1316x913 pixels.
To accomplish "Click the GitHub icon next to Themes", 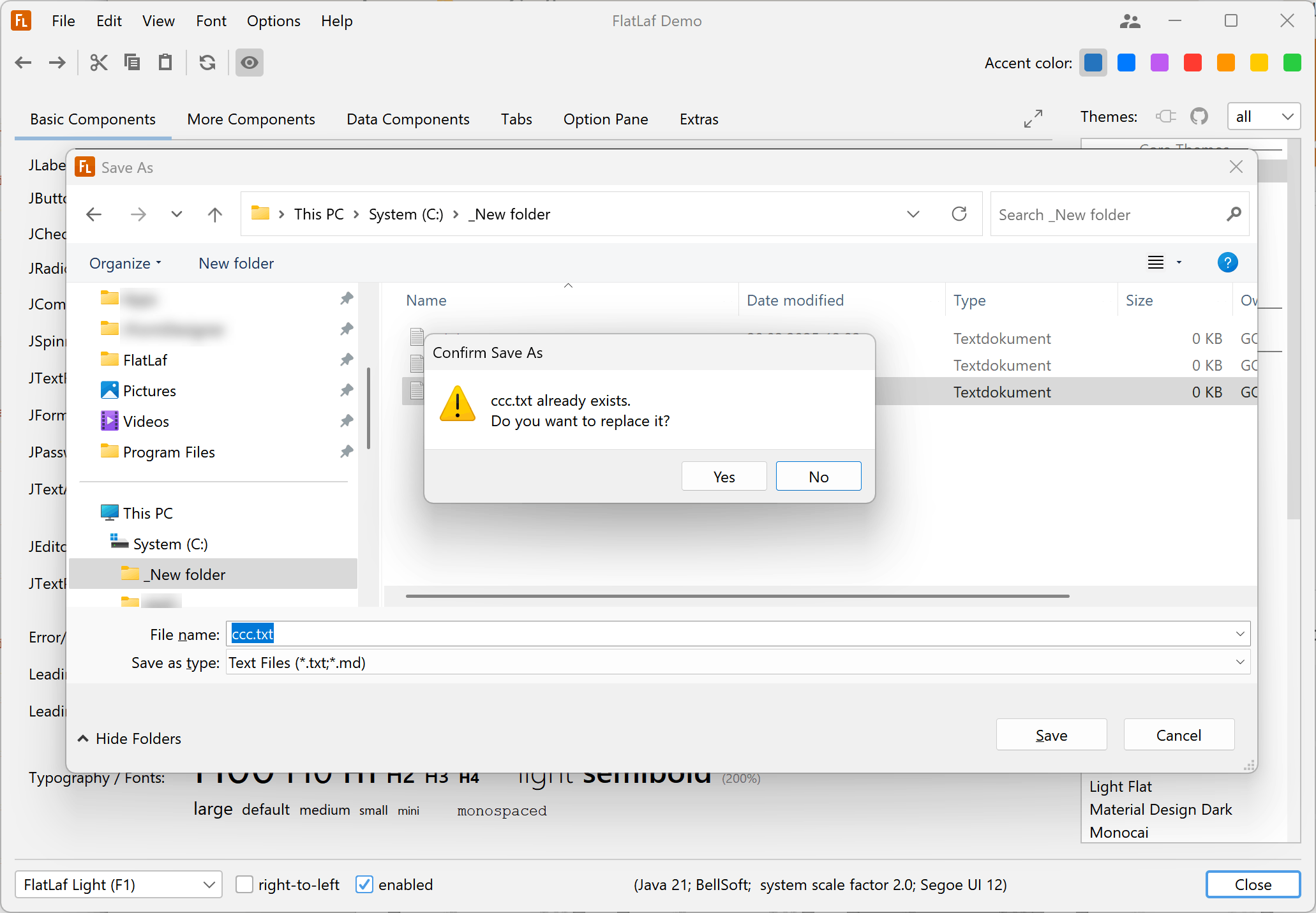I will 1199,116.
